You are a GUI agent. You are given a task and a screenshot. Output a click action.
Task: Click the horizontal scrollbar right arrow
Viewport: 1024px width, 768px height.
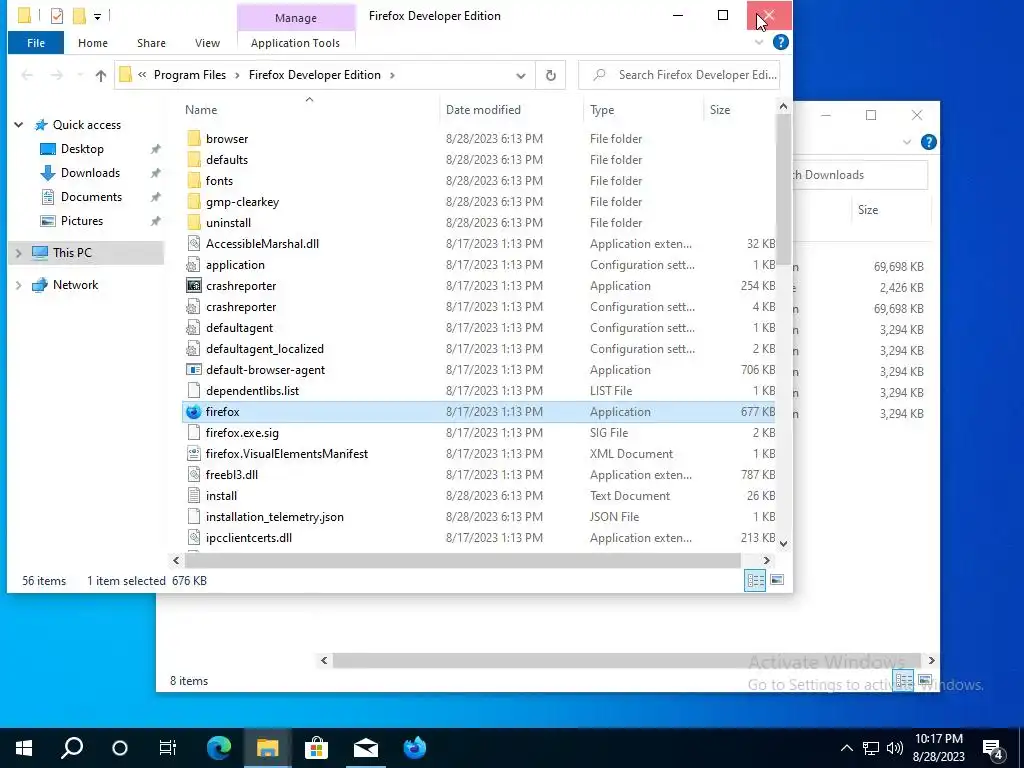click(x=767, y=560)
